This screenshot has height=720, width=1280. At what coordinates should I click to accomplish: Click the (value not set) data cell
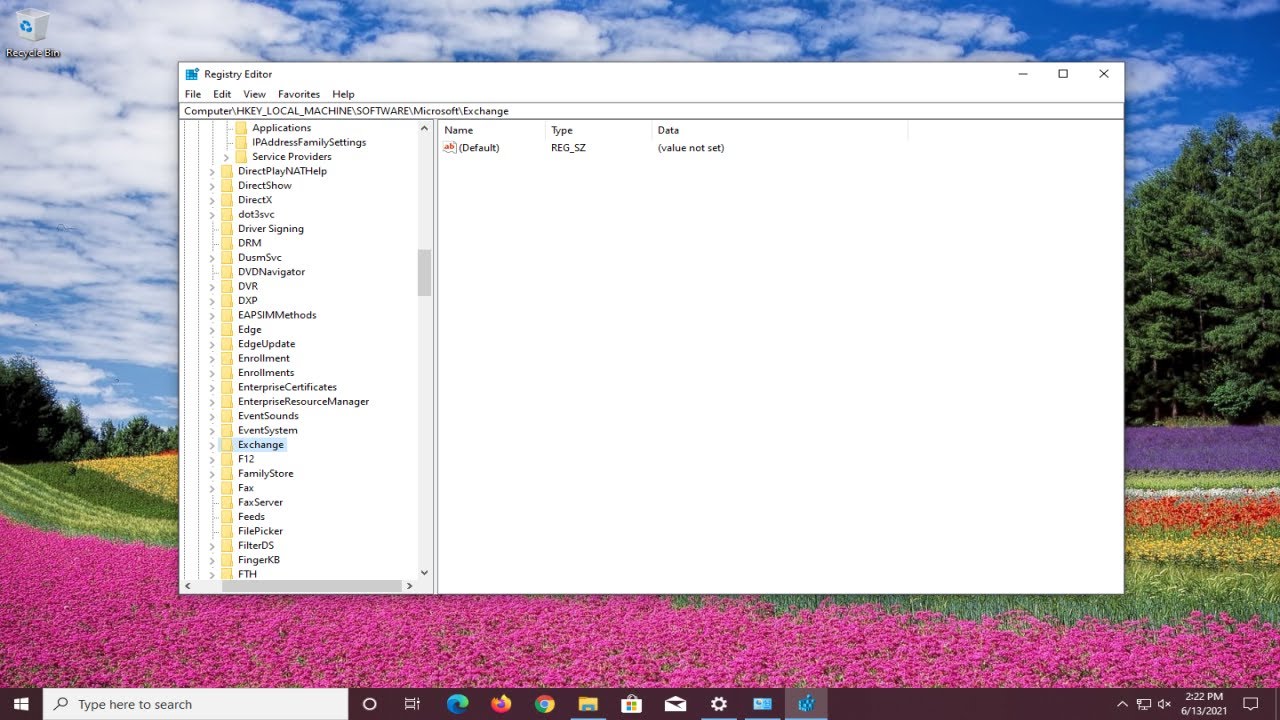691,148
